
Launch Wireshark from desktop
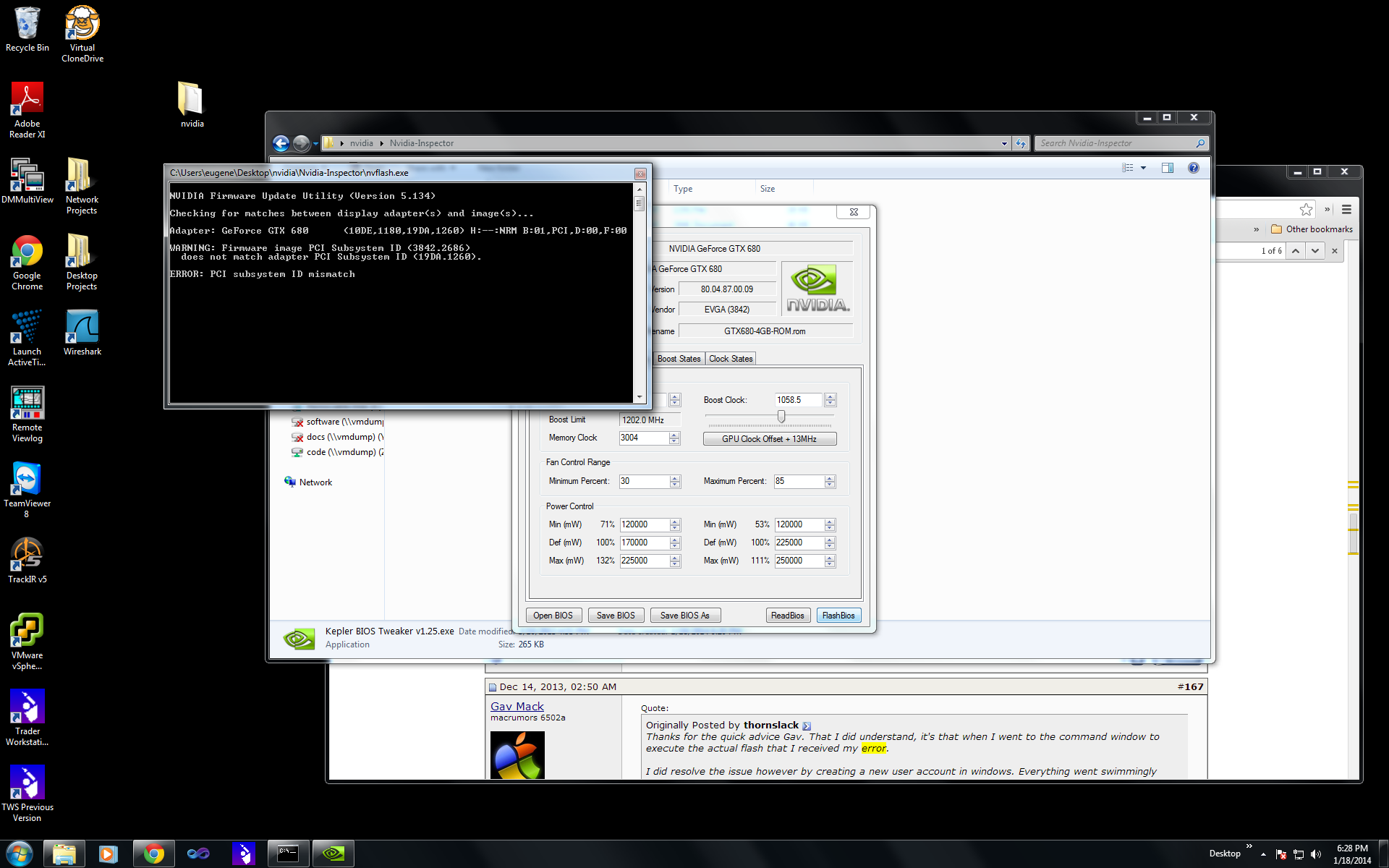82,333
